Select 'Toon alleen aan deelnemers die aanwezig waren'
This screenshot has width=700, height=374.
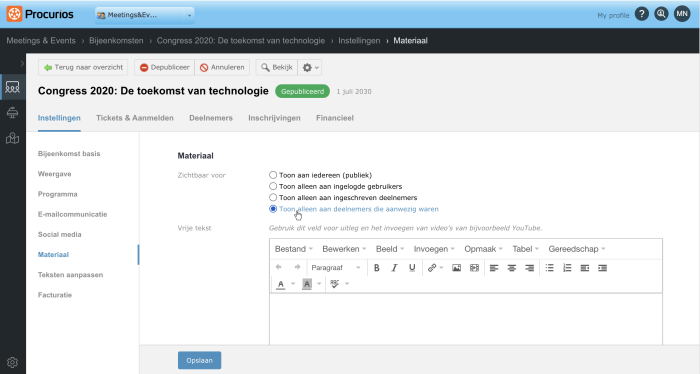click(x=273, y=209)
